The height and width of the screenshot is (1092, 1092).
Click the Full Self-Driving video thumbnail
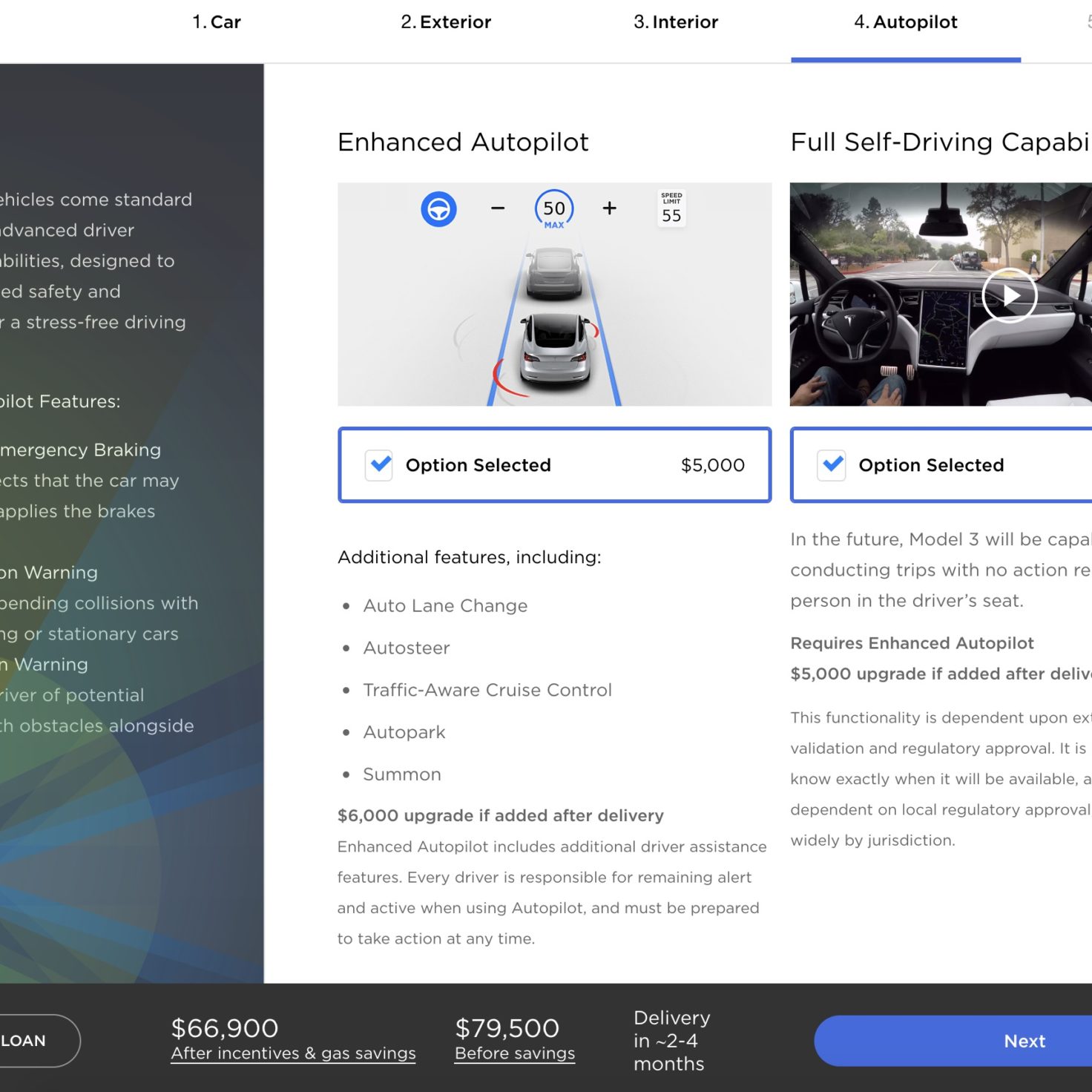click(941, 295)
